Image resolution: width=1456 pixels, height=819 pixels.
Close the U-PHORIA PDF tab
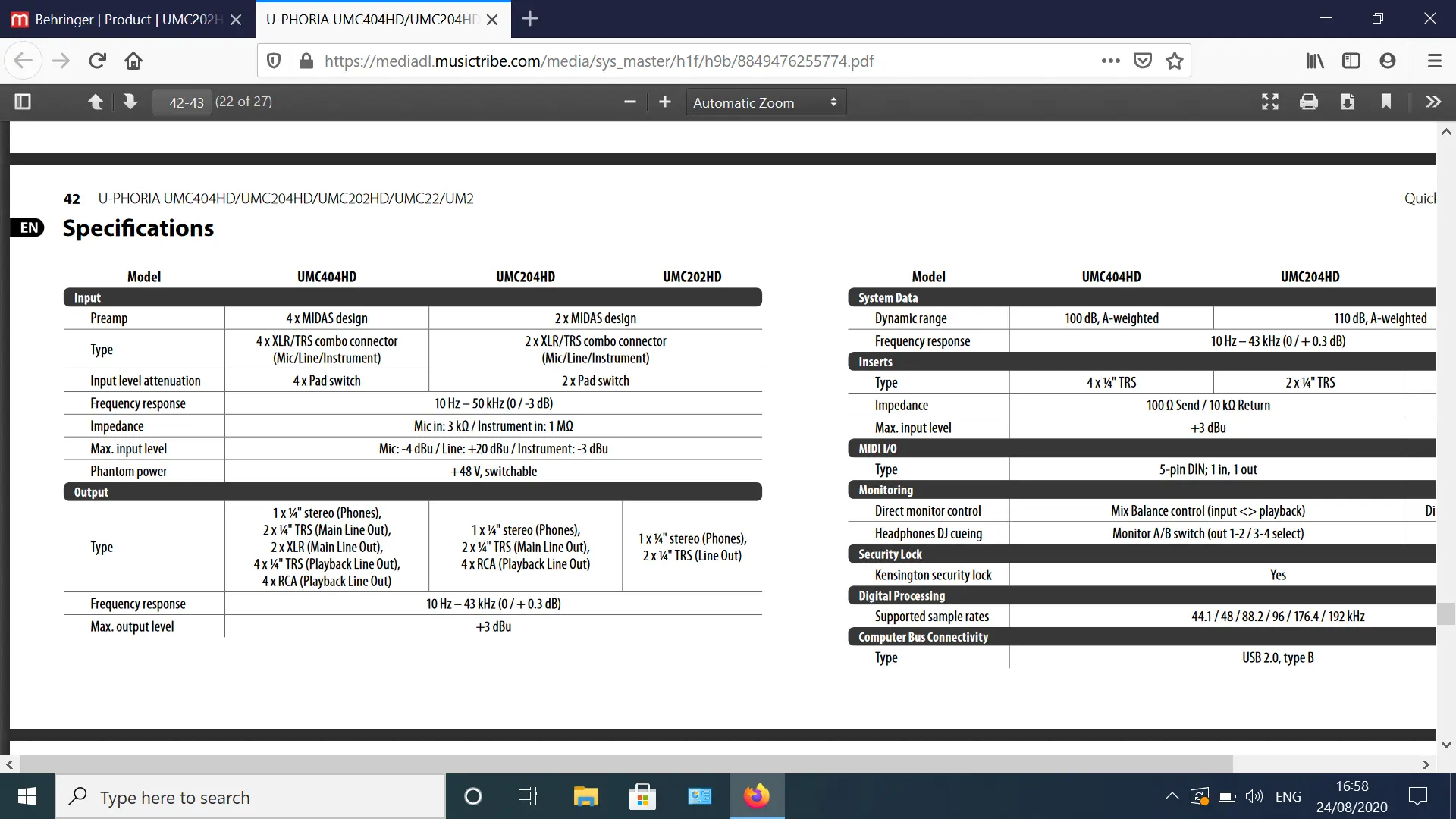click(492, 20)
